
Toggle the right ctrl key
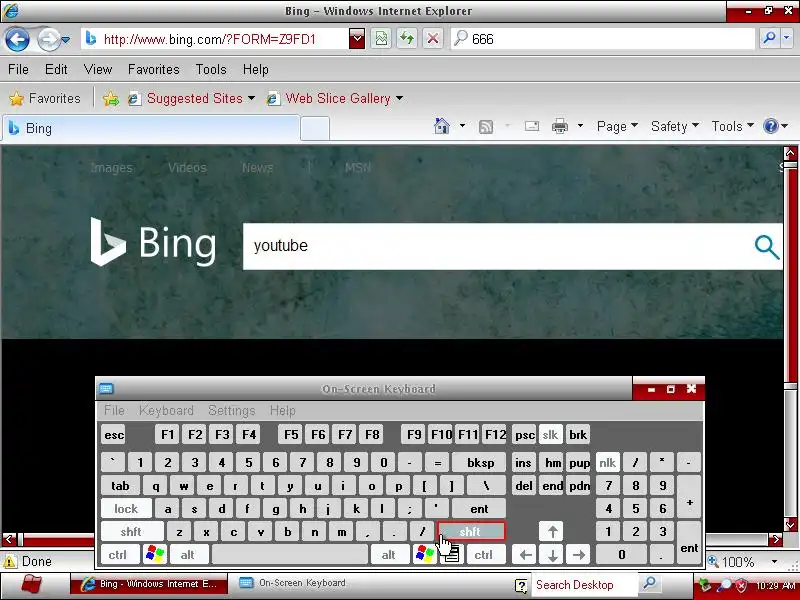pos(486,555)
